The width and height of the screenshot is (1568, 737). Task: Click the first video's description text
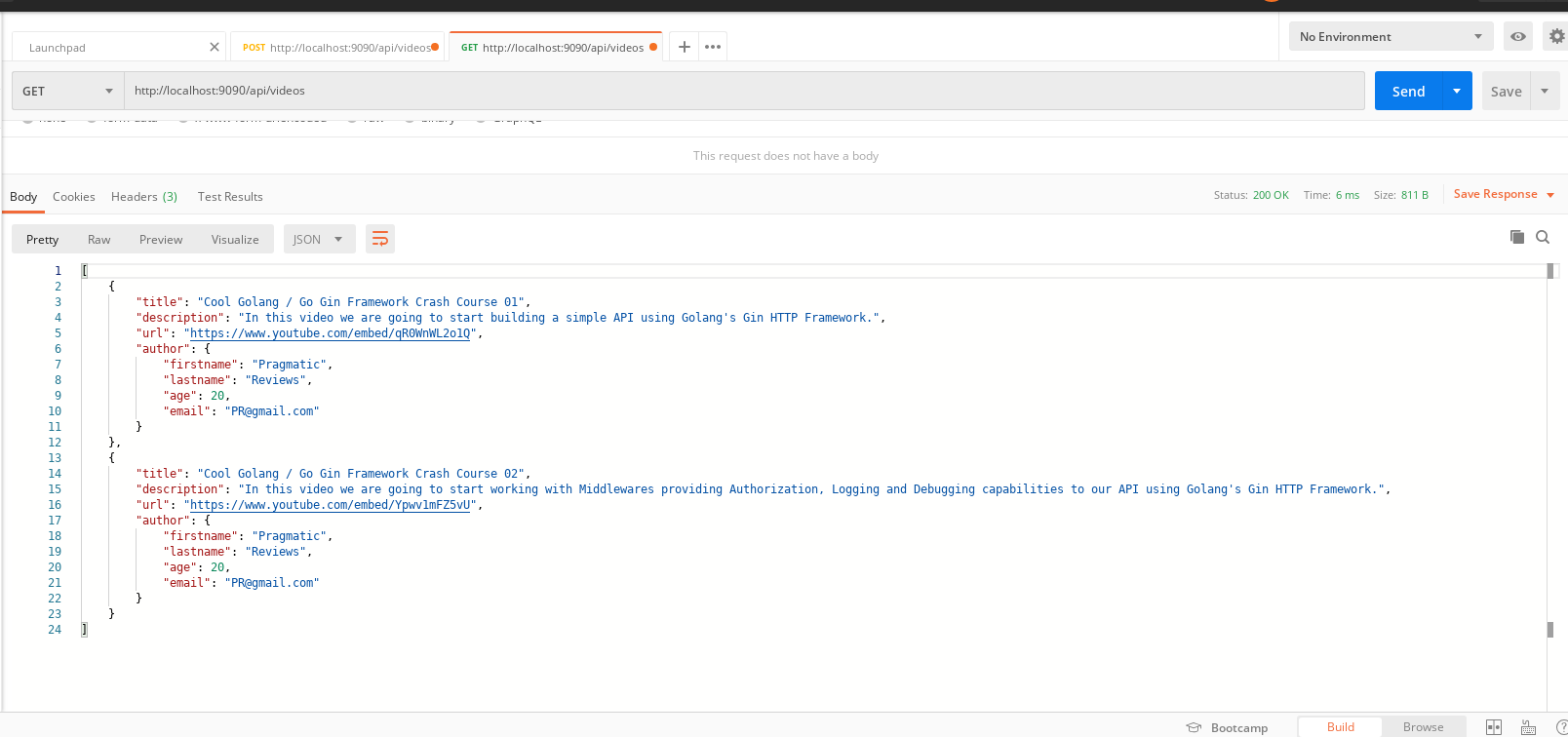(559, 318)
